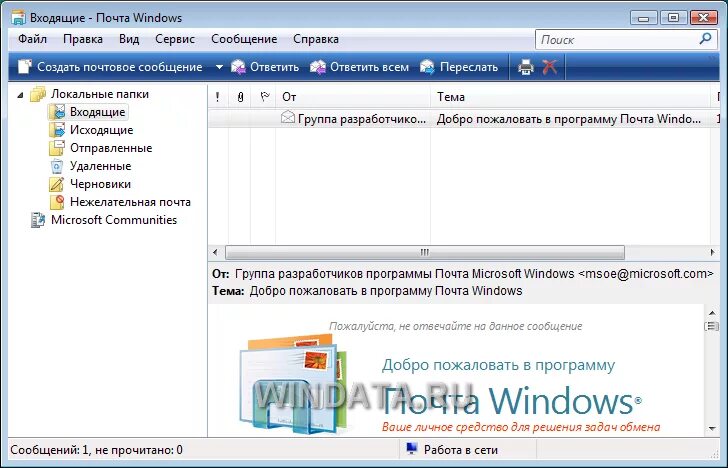Click the Windows Mail title bar icon
The width and height of the screenshot is (728, 468).
(x=18, y=18)
